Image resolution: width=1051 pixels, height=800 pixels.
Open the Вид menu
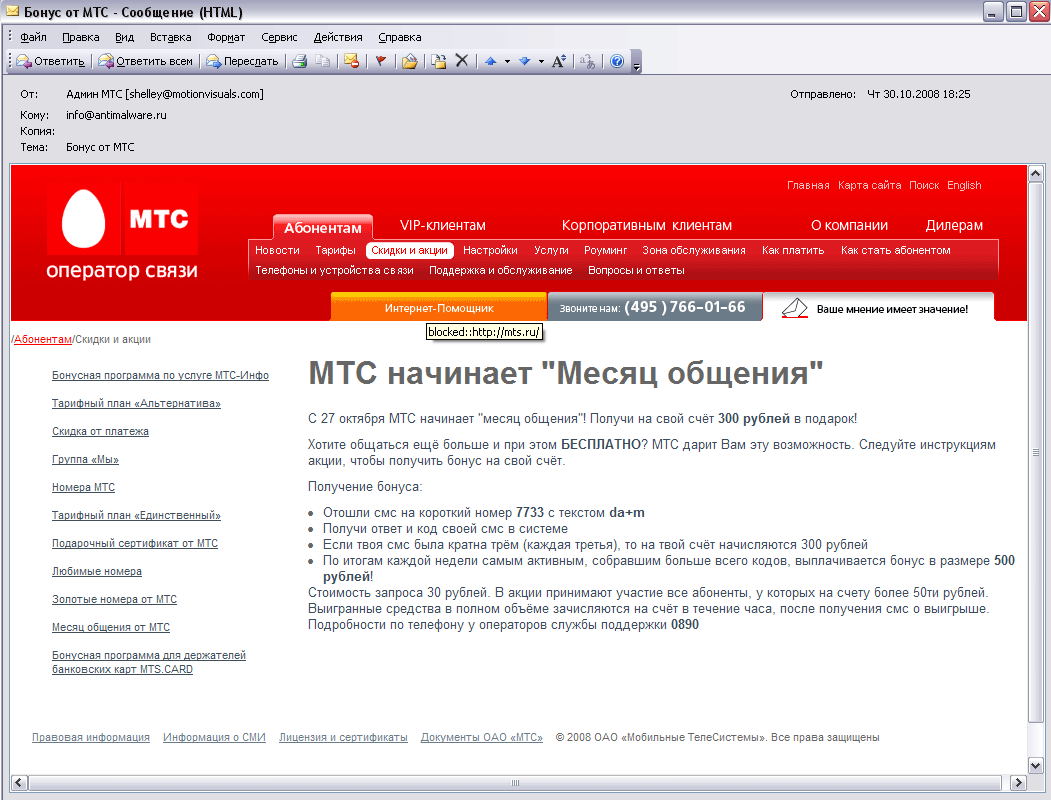coord(124,37)
